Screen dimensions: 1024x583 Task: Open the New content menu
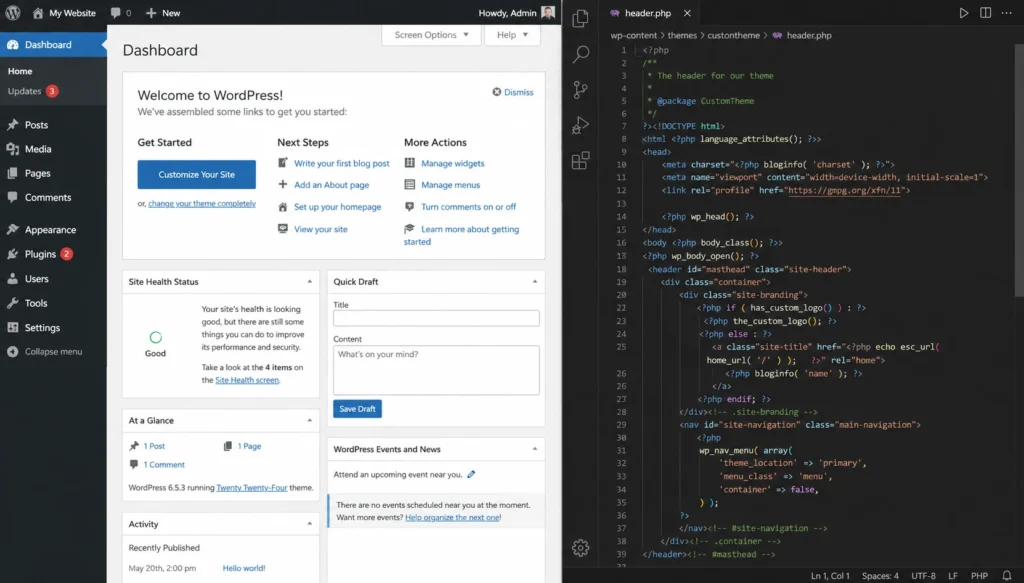(163, 13)
